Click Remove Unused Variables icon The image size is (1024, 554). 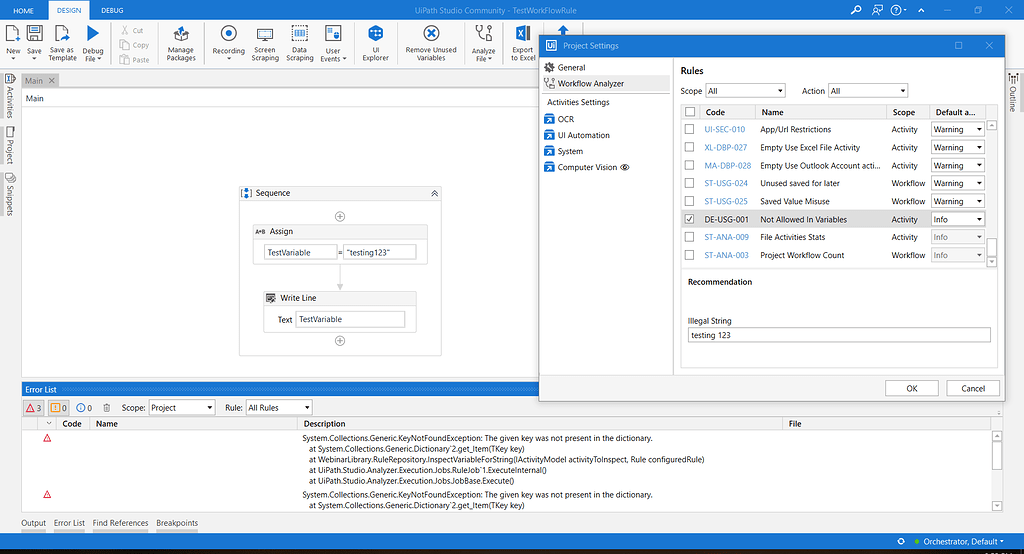pos(431,35)
